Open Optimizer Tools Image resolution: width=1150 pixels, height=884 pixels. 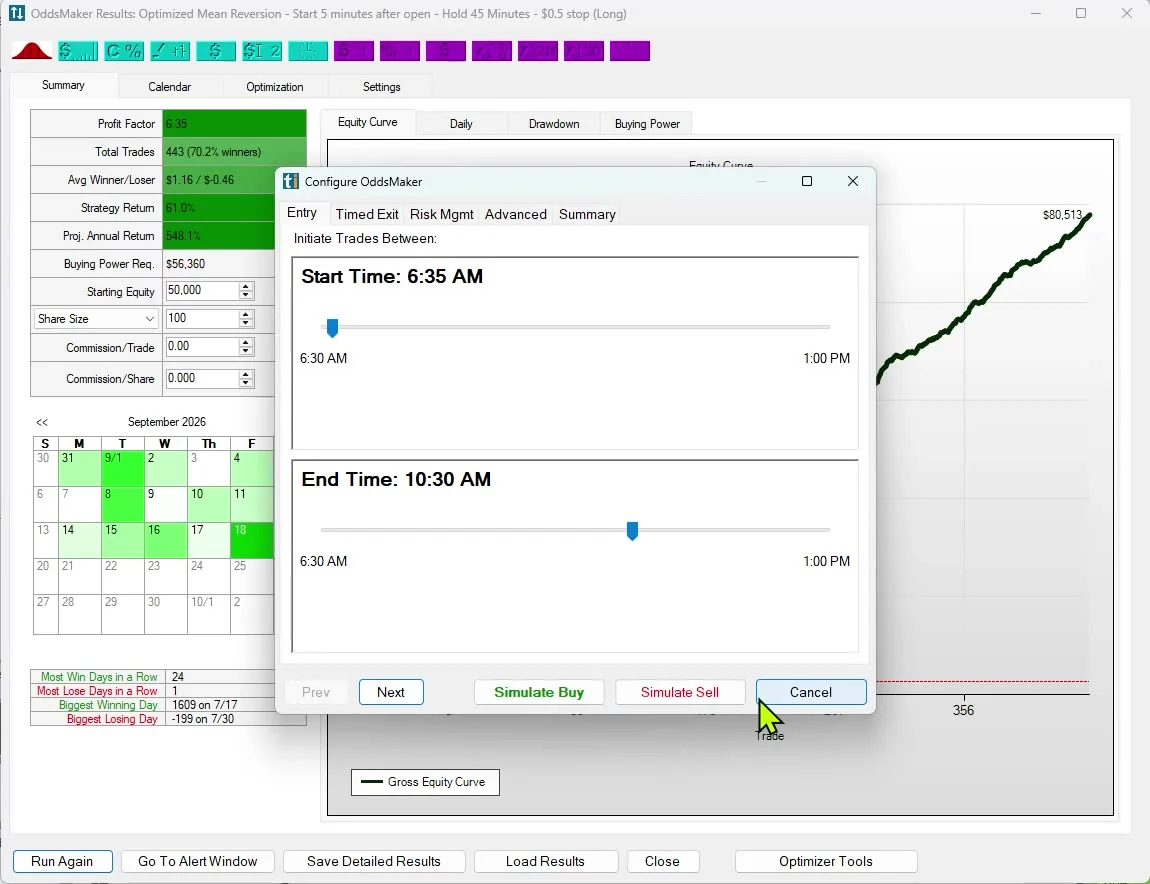coord(826,861)
